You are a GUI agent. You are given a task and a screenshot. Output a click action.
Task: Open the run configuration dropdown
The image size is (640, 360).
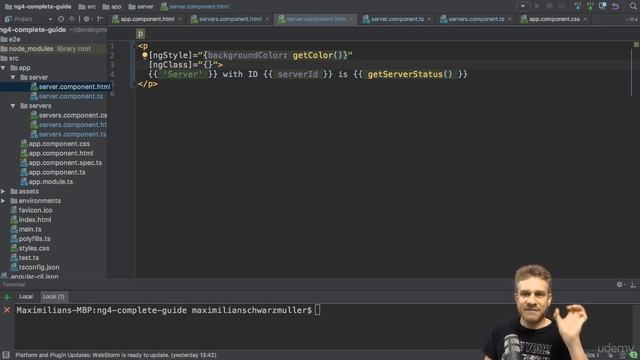pyautogui.click(x=522, y=6)
